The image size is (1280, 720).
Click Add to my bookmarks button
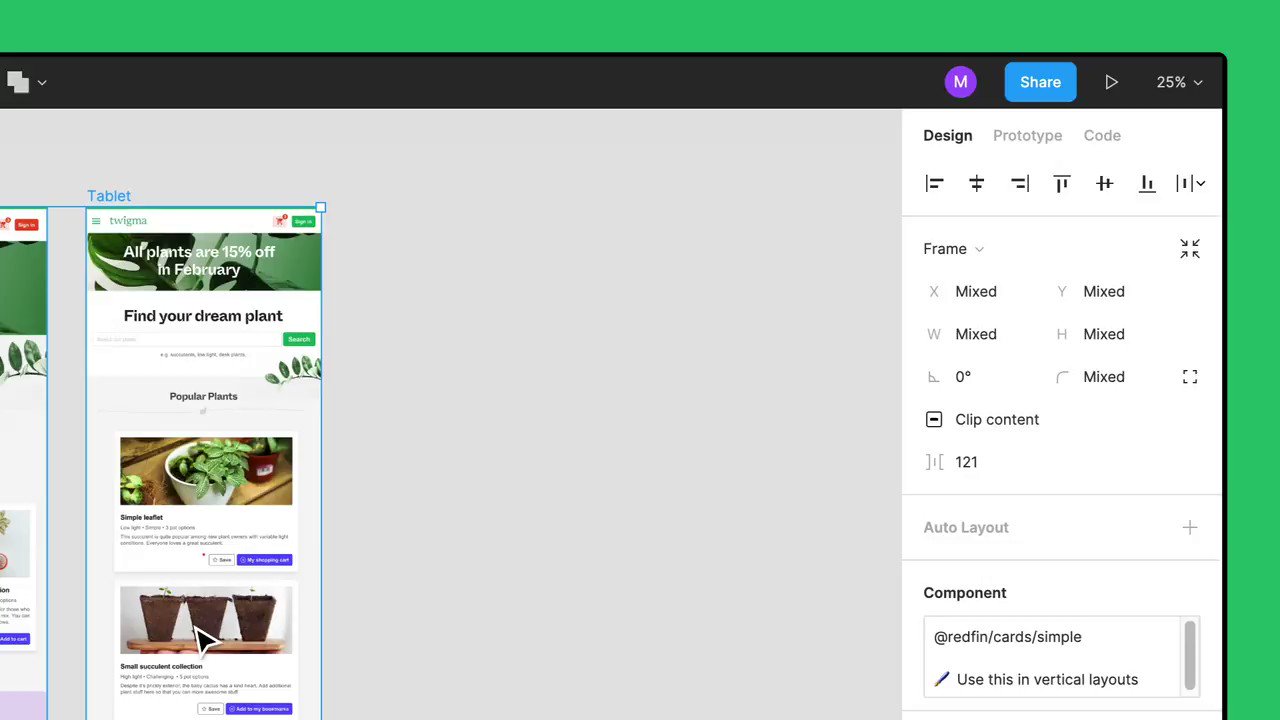click(259, 709)
